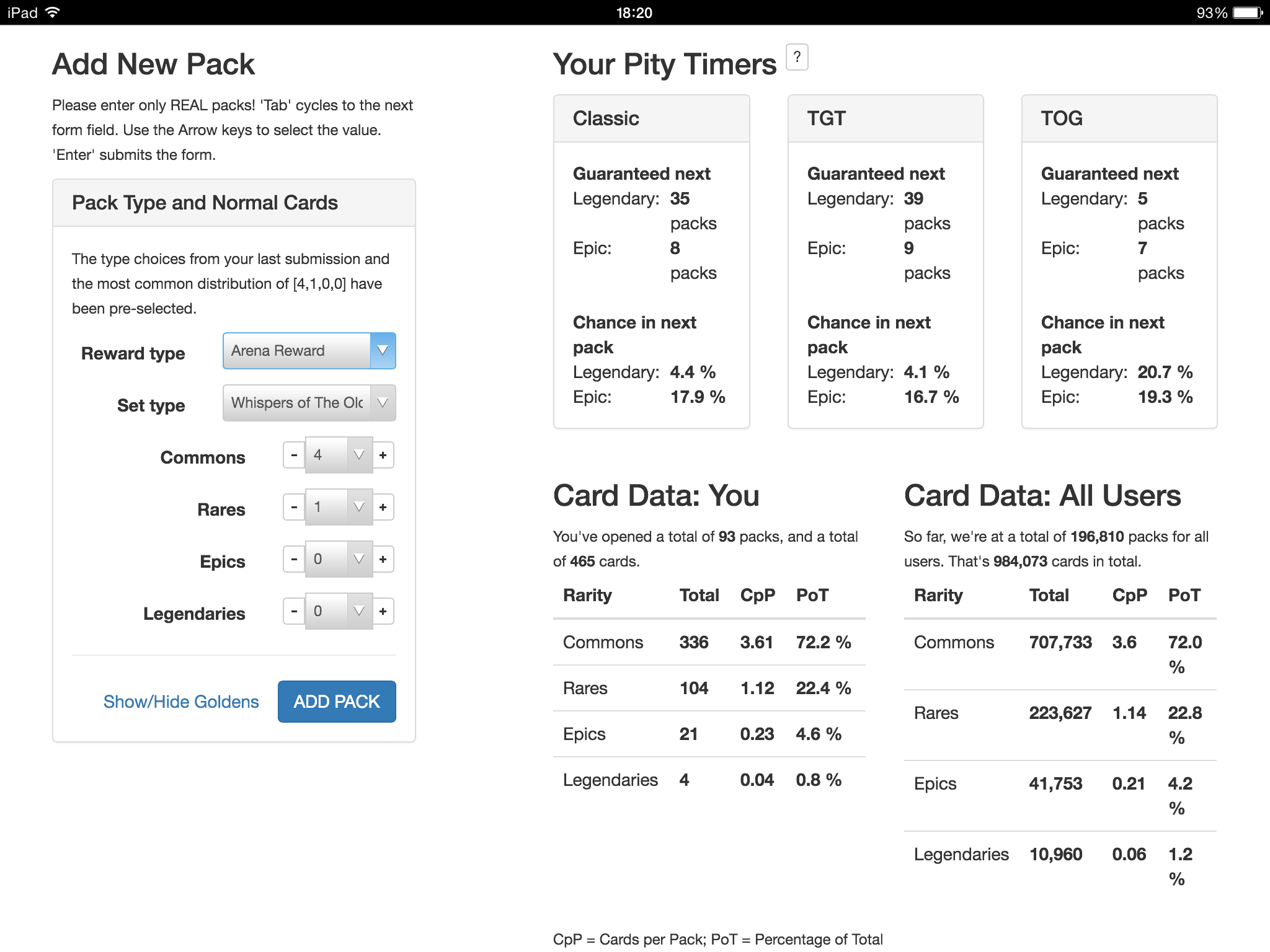Click the Classic epic chance 17.9 %

(x=698, y=397)
